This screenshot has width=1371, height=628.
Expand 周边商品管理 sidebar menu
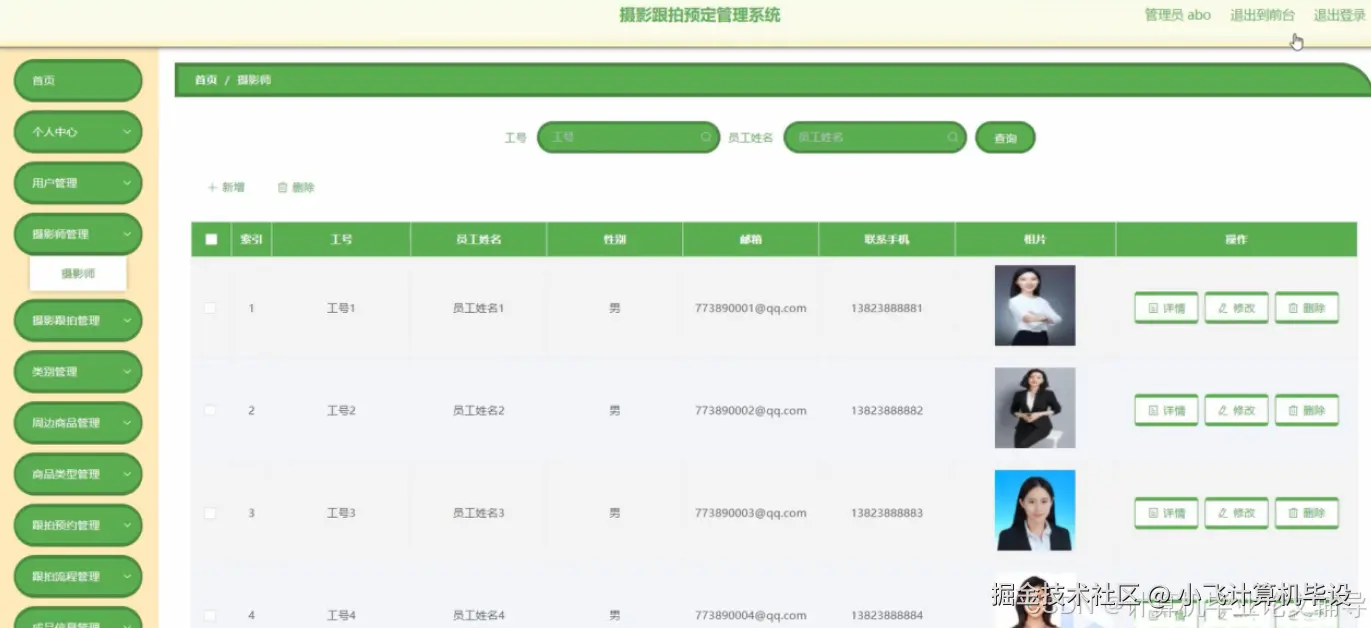pos(78,423)
